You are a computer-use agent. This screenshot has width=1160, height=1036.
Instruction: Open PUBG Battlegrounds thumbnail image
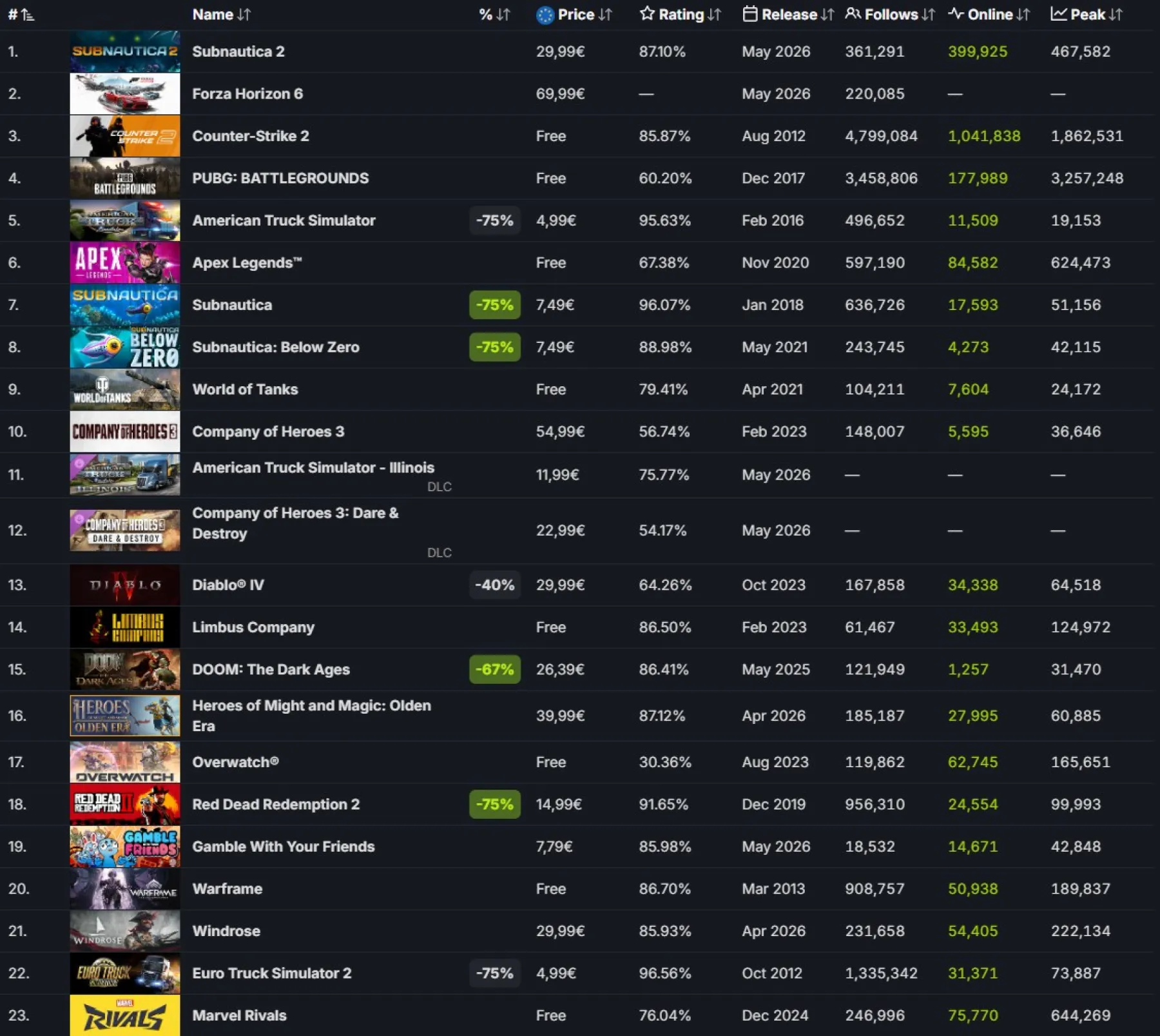pyautogui.click(x=125, y=178)
